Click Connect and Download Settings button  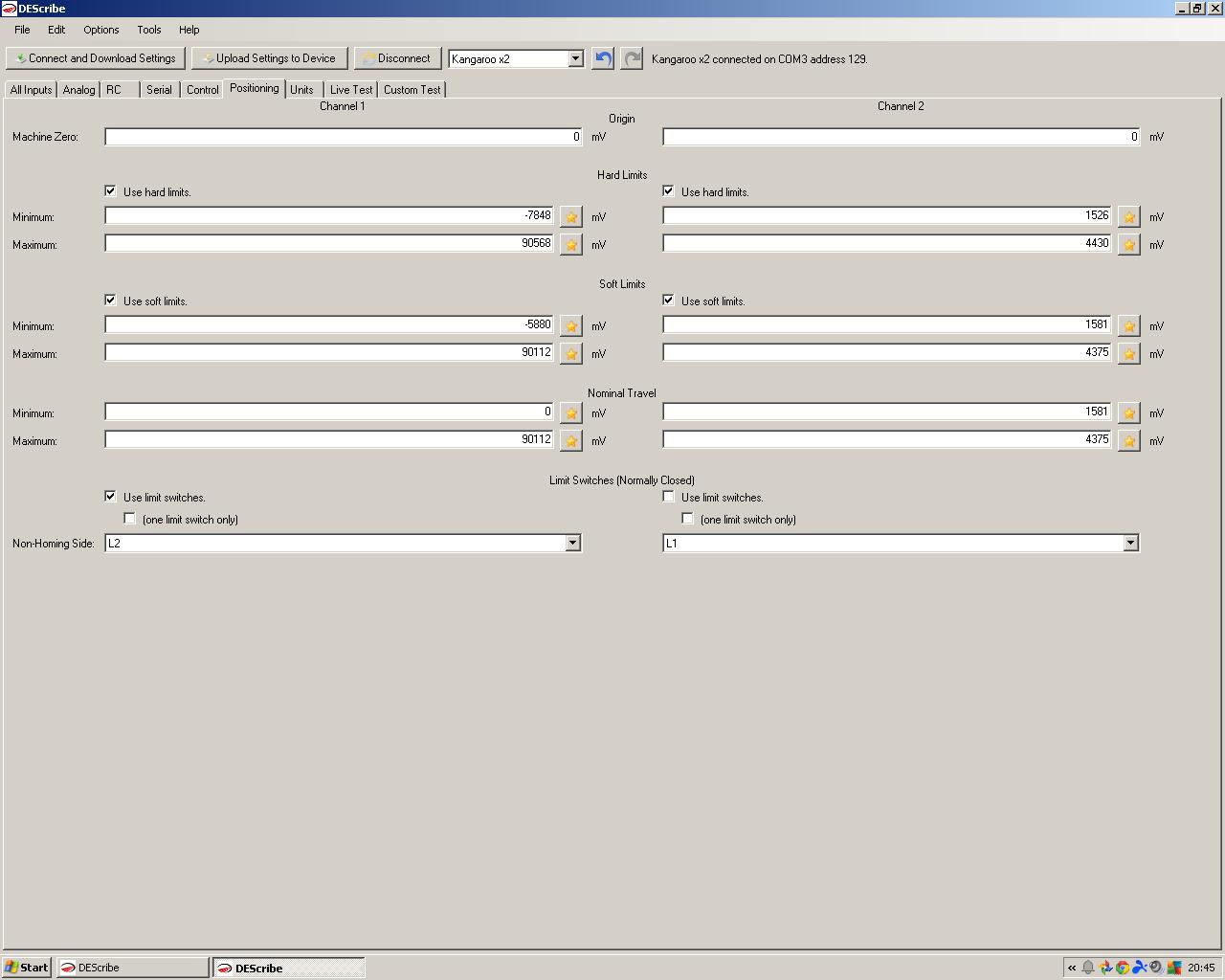pyautogui.click(x=95, y=58)
